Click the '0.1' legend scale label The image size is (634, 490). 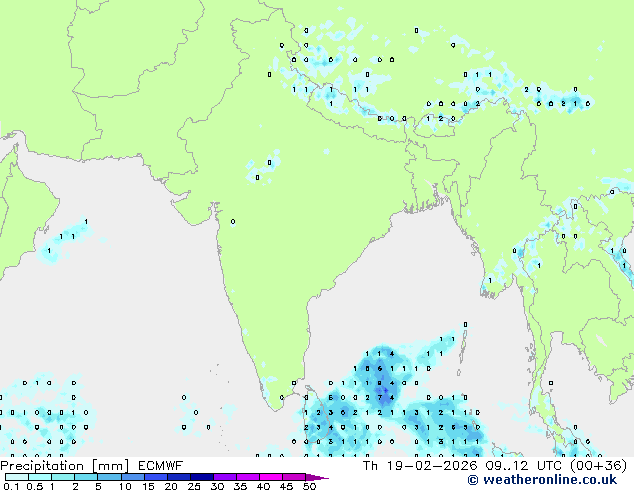pos(12,486)
